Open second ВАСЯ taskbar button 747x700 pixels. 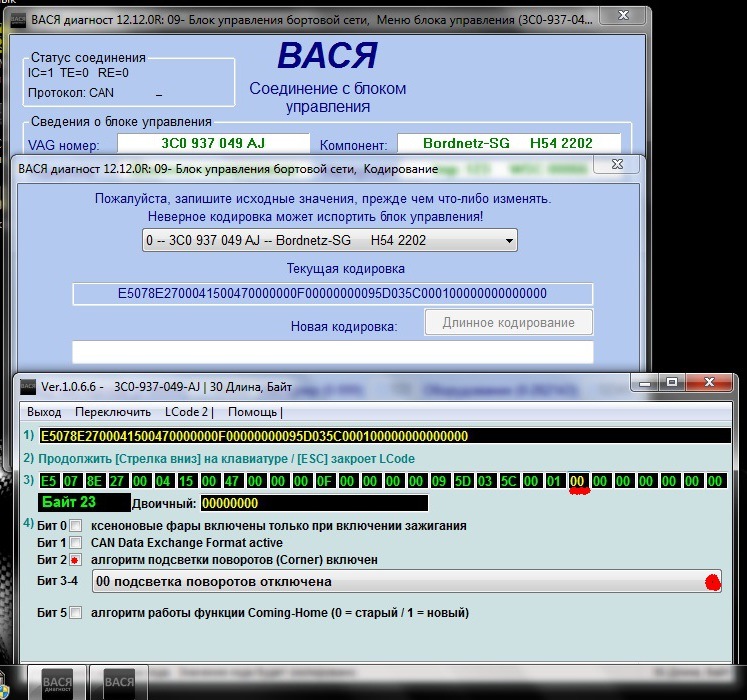point(119,683)
